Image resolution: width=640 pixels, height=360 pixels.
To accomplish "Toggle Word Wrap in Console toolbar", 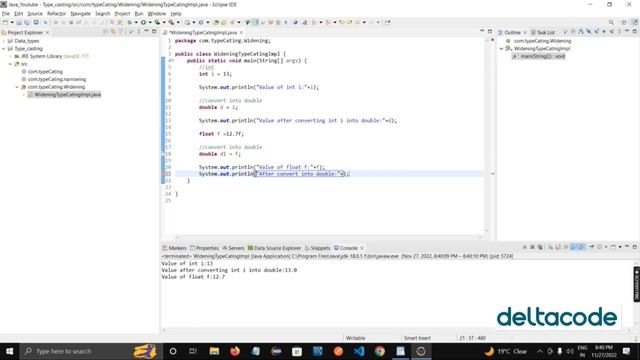I will (x=566, y=247).
